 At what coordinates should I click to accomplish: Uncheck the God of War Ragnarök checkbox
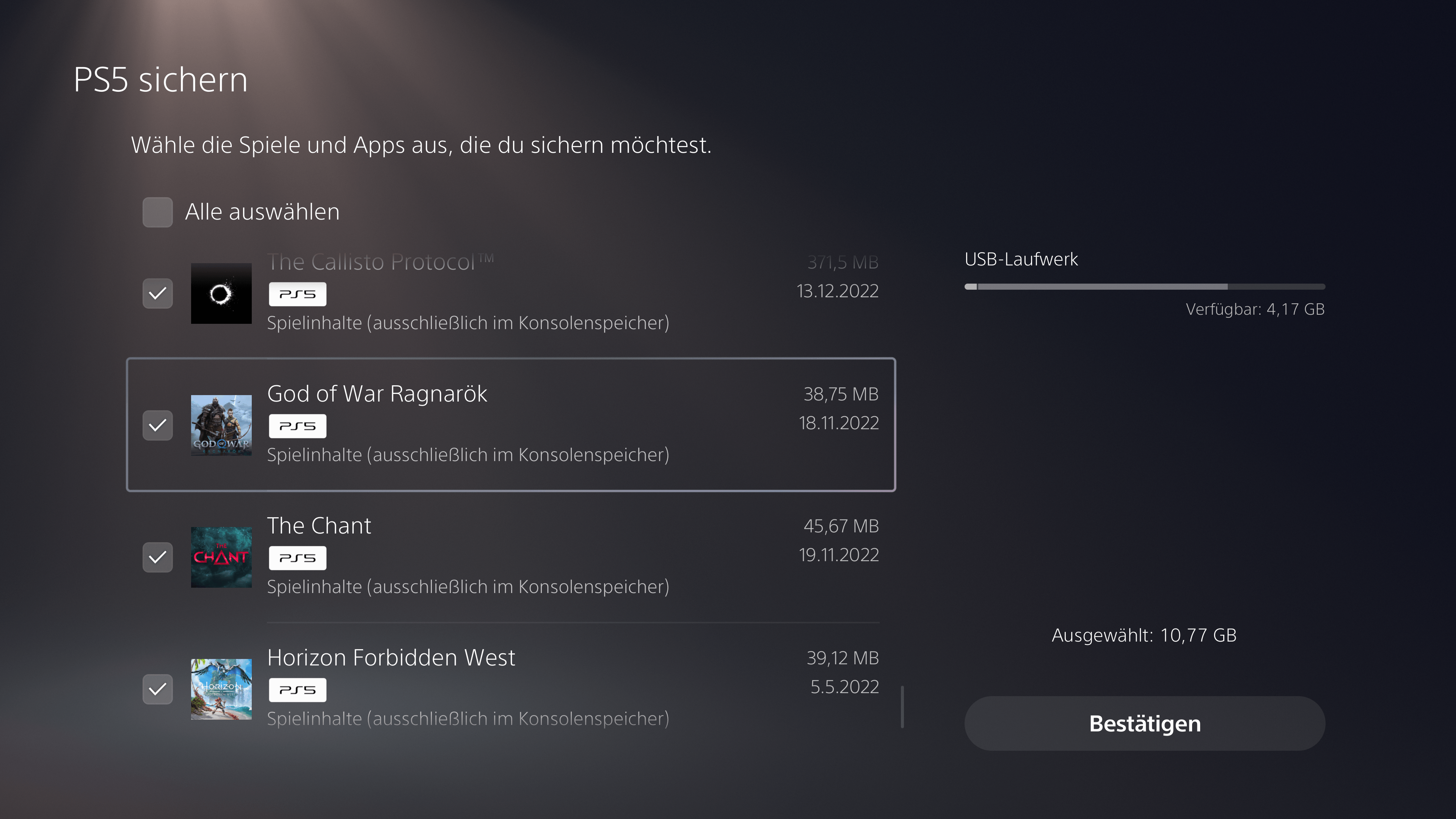[158, 425]
